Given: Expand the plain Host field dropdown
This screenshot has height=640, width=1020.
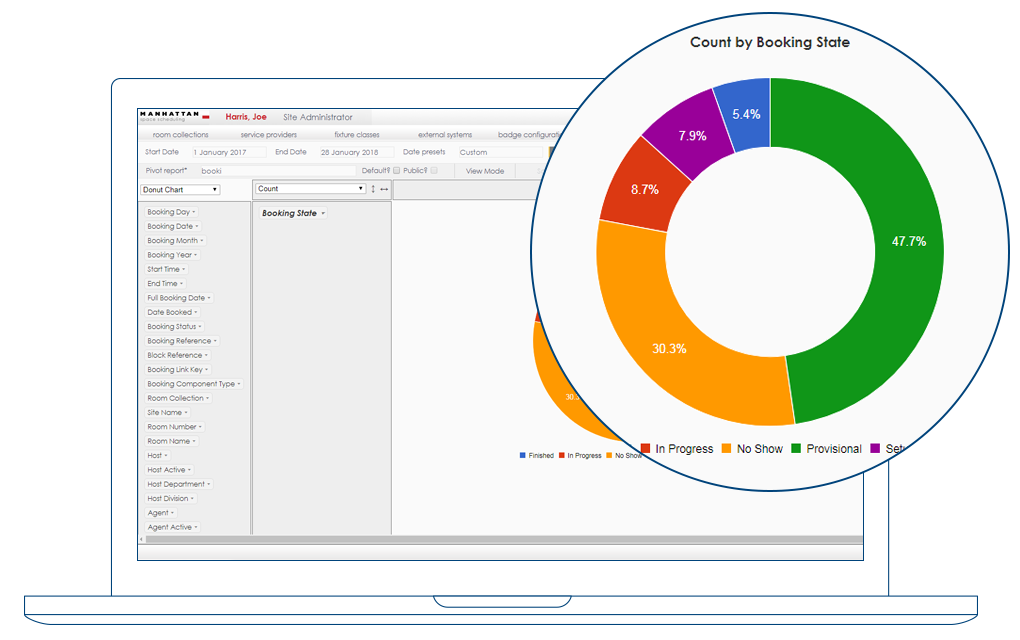Looking at the screenshot, I should [166, 455].
